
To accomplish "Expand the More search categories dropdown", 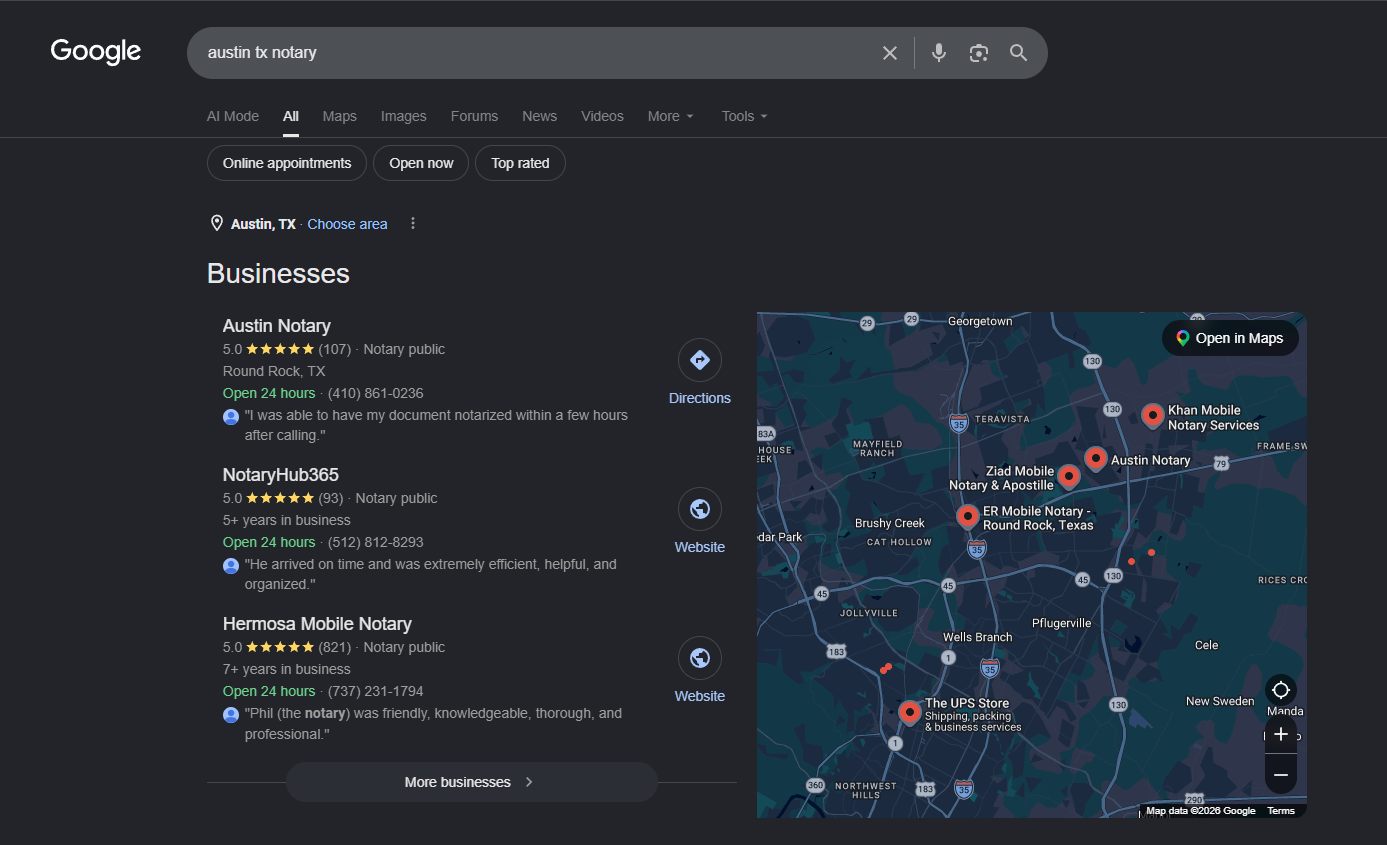I will (670, 116).
